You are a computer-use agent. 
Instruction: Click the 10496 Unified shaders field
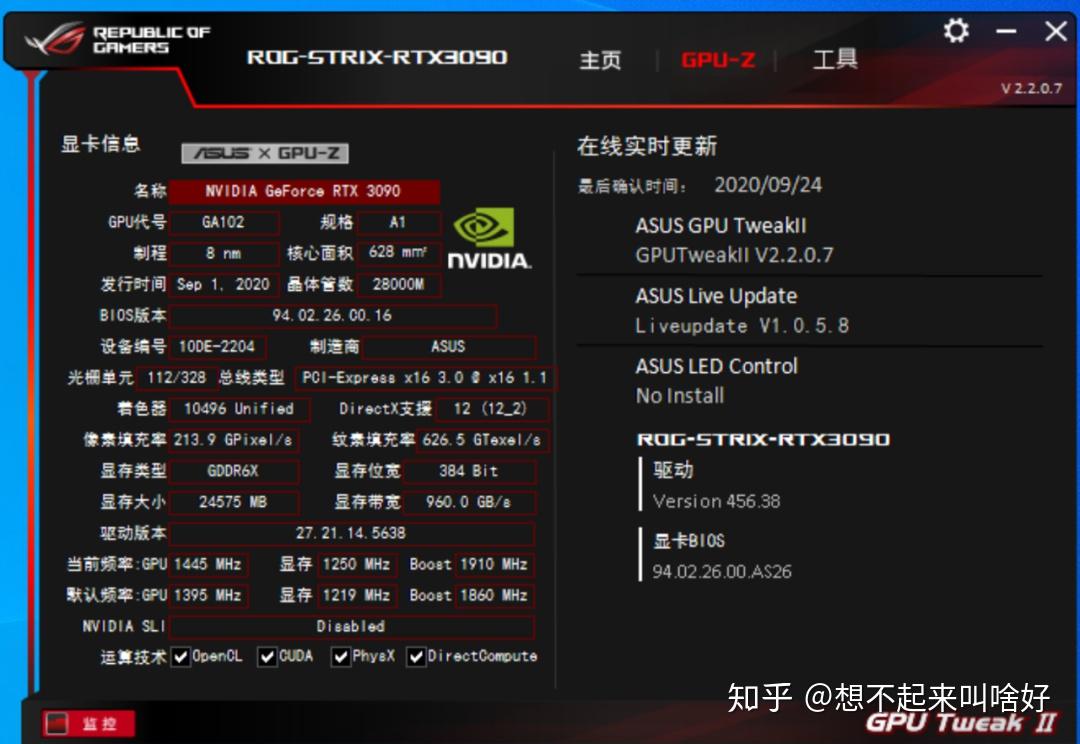[x=239, y=409]
